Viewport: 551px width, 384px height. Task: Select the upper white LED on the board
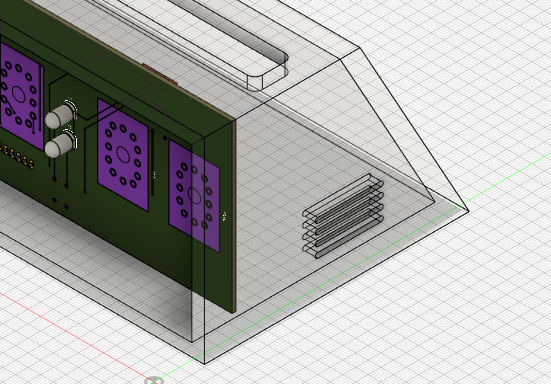(x=60, y=115)
